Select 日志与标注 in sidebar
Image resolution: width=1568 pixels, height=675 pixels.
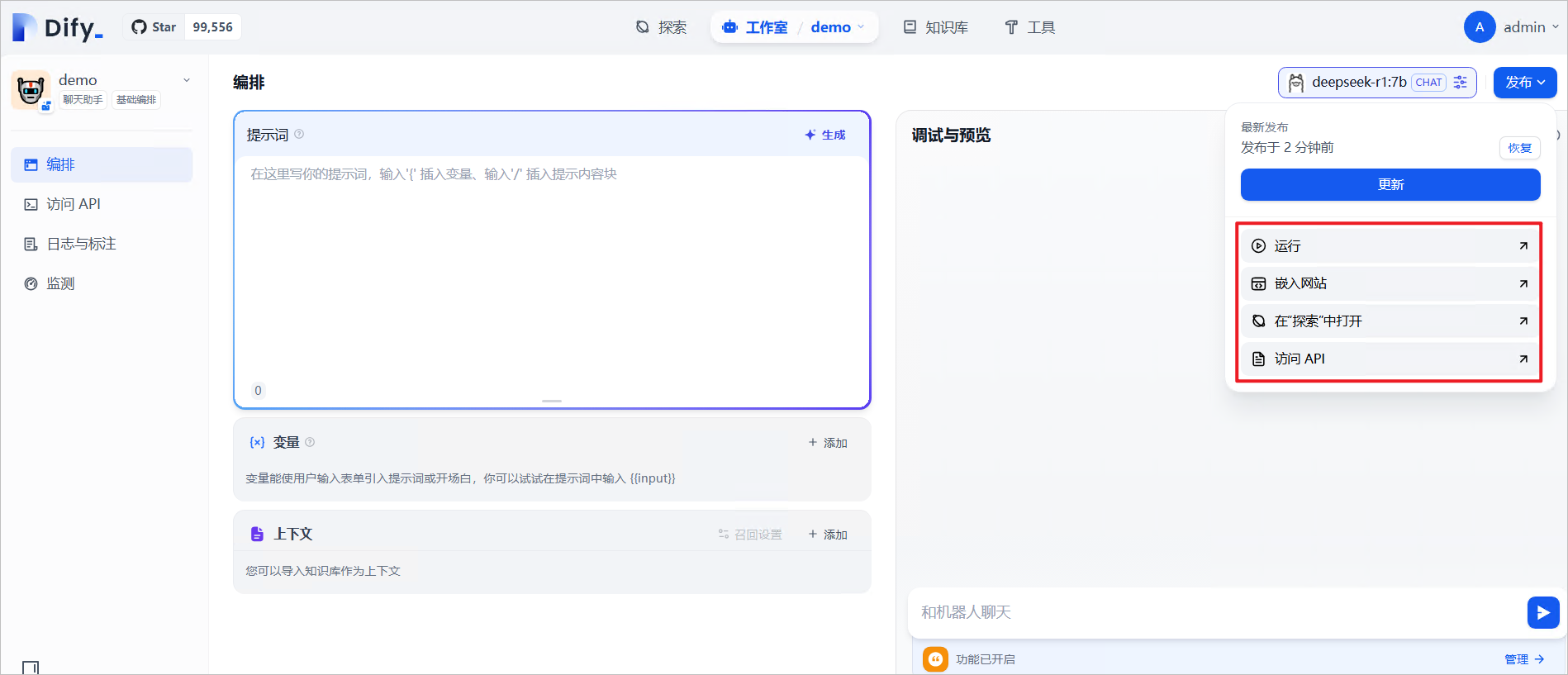click(81, 244)
